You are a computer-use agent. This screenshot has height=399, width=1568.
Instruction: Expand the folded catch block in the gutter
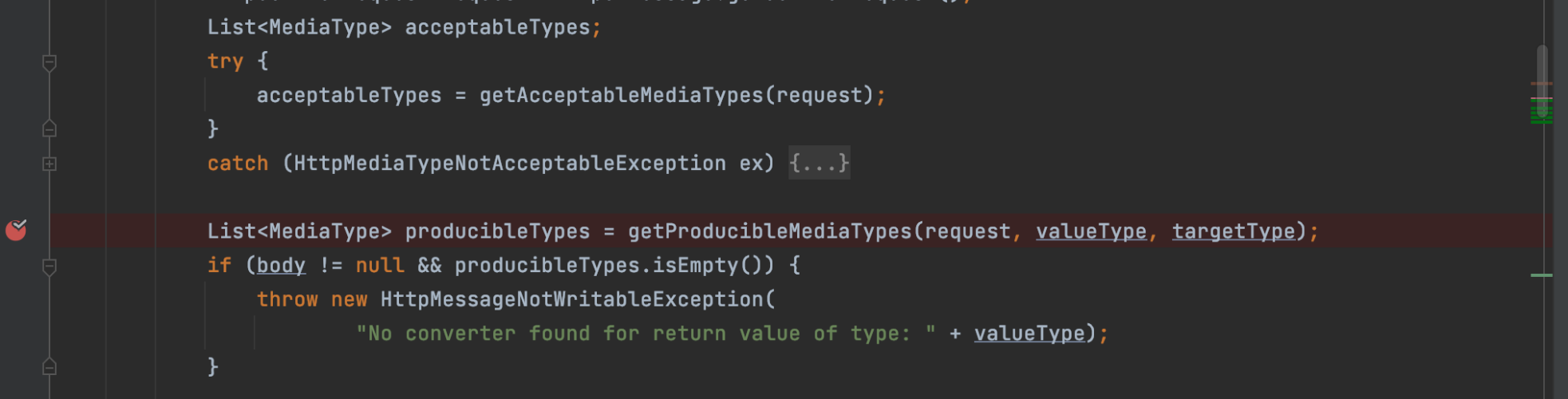point(49,164)
